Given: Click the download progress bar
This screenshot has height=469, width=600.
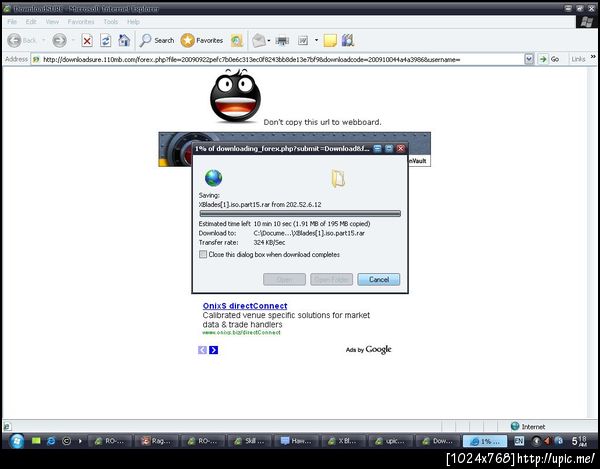Looking at the screenshot, I should click(x=300, y=213).
